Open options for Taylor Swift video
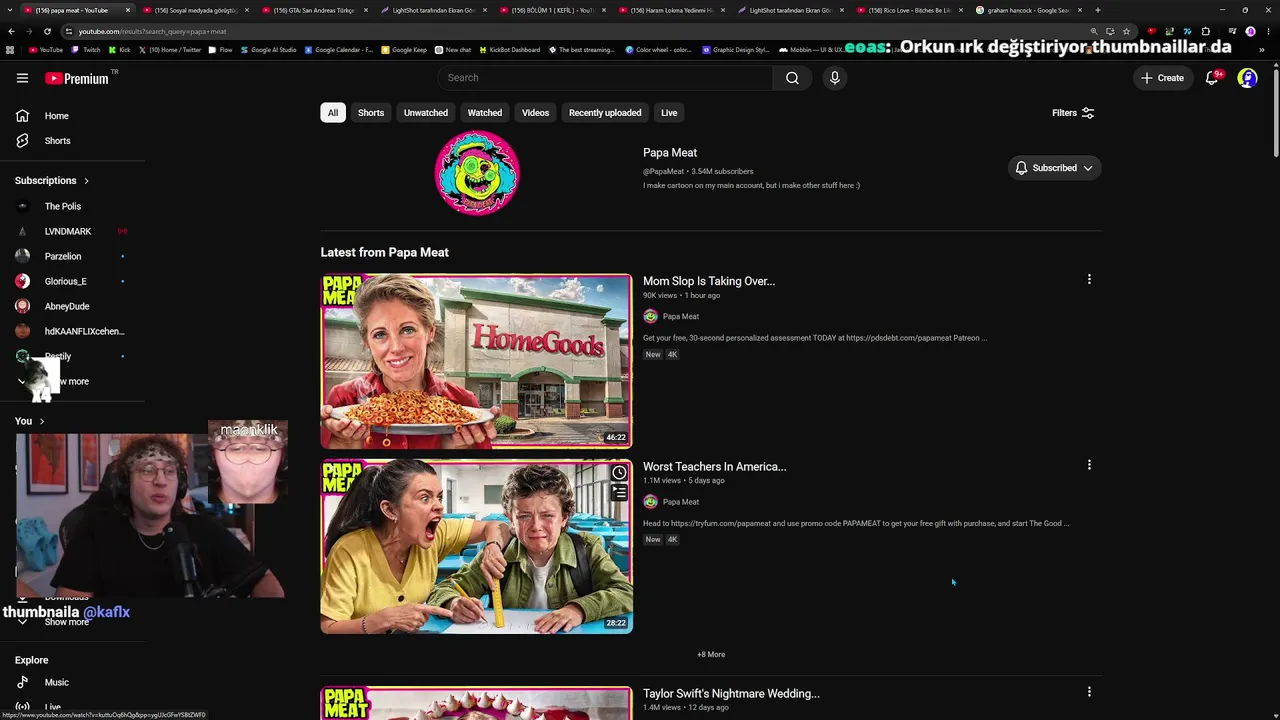The height and width of the screenshot is (720, 1280). 1089,692
